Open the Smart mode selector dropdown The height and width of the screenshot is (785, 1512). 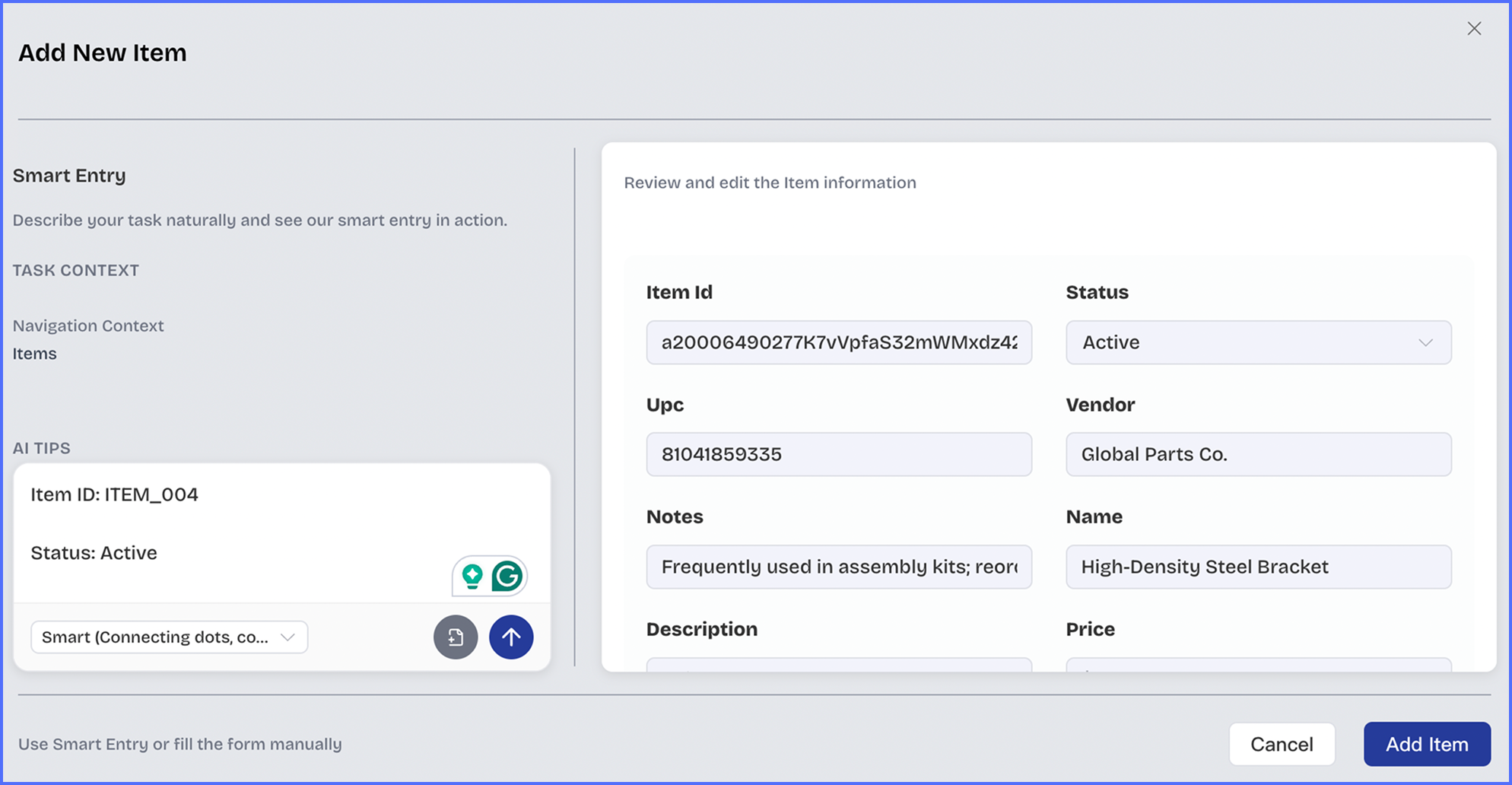(169, 637)
